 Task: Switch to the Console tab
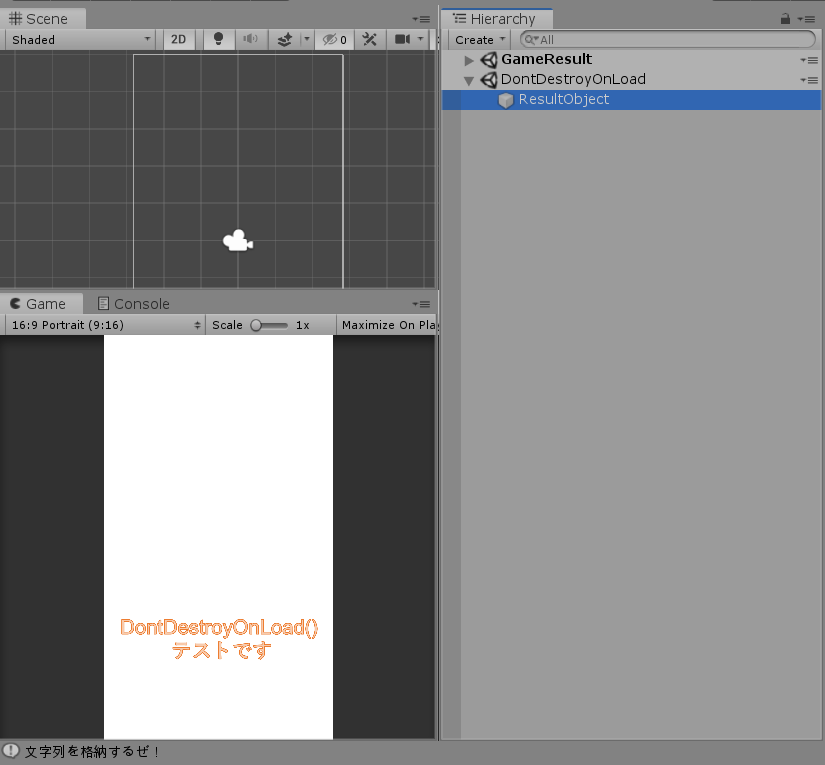click(131, 303)
